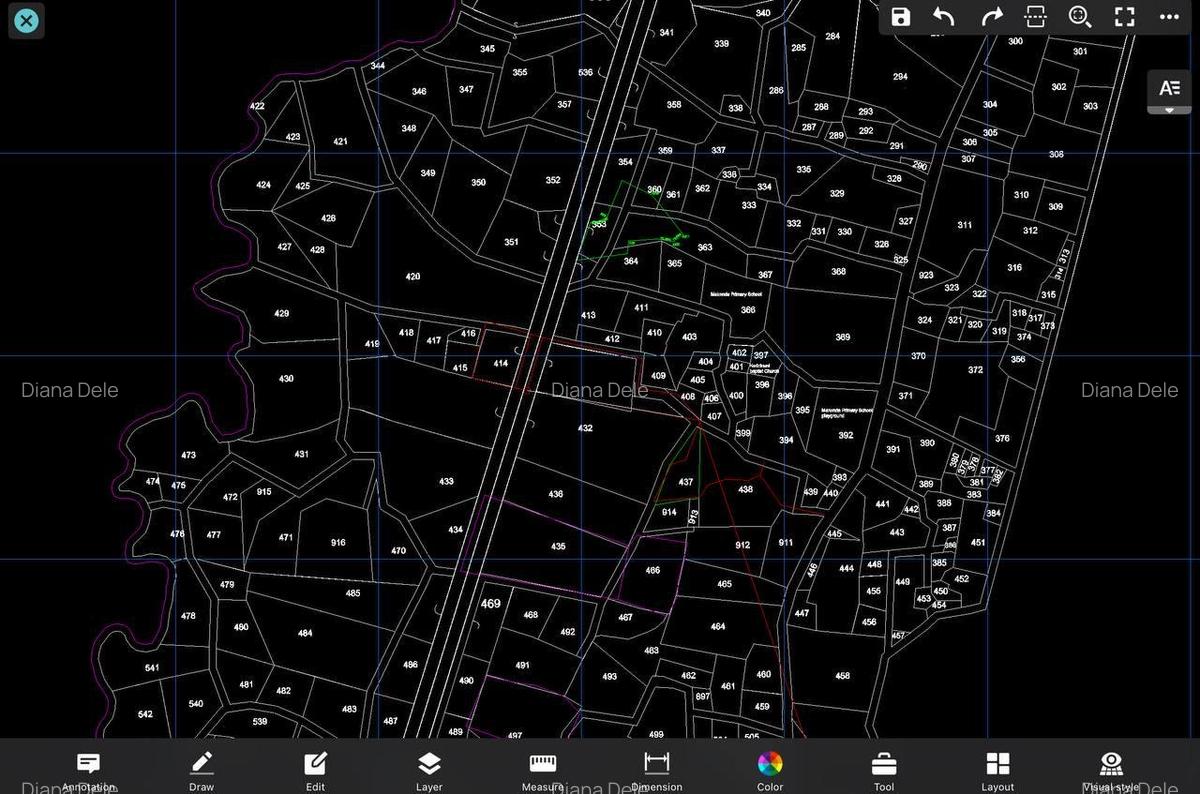Open the Draw tool menu

click(201, 771)
